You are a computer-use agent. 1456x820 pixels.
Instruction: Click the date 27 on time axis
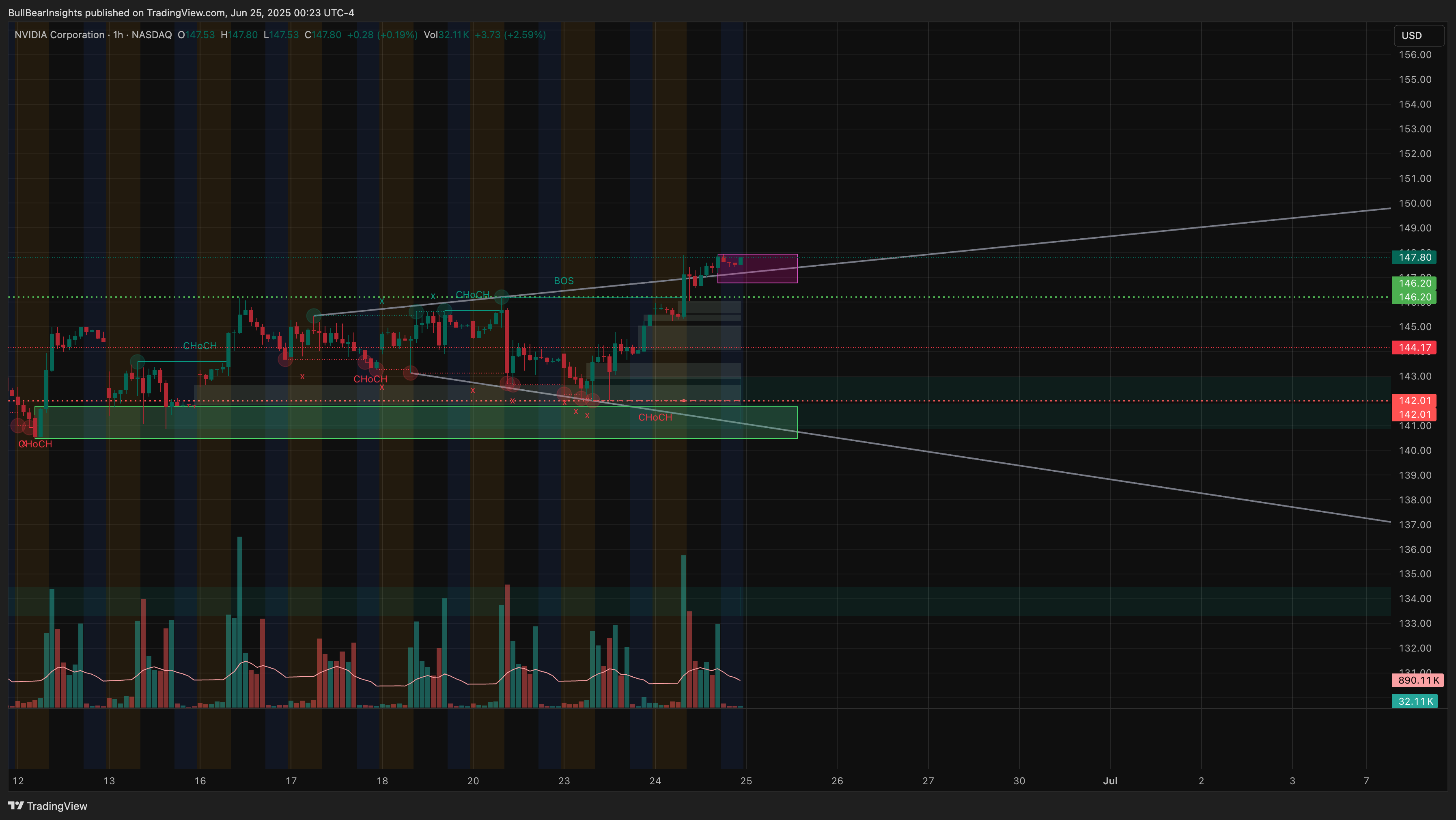[928, 781]
